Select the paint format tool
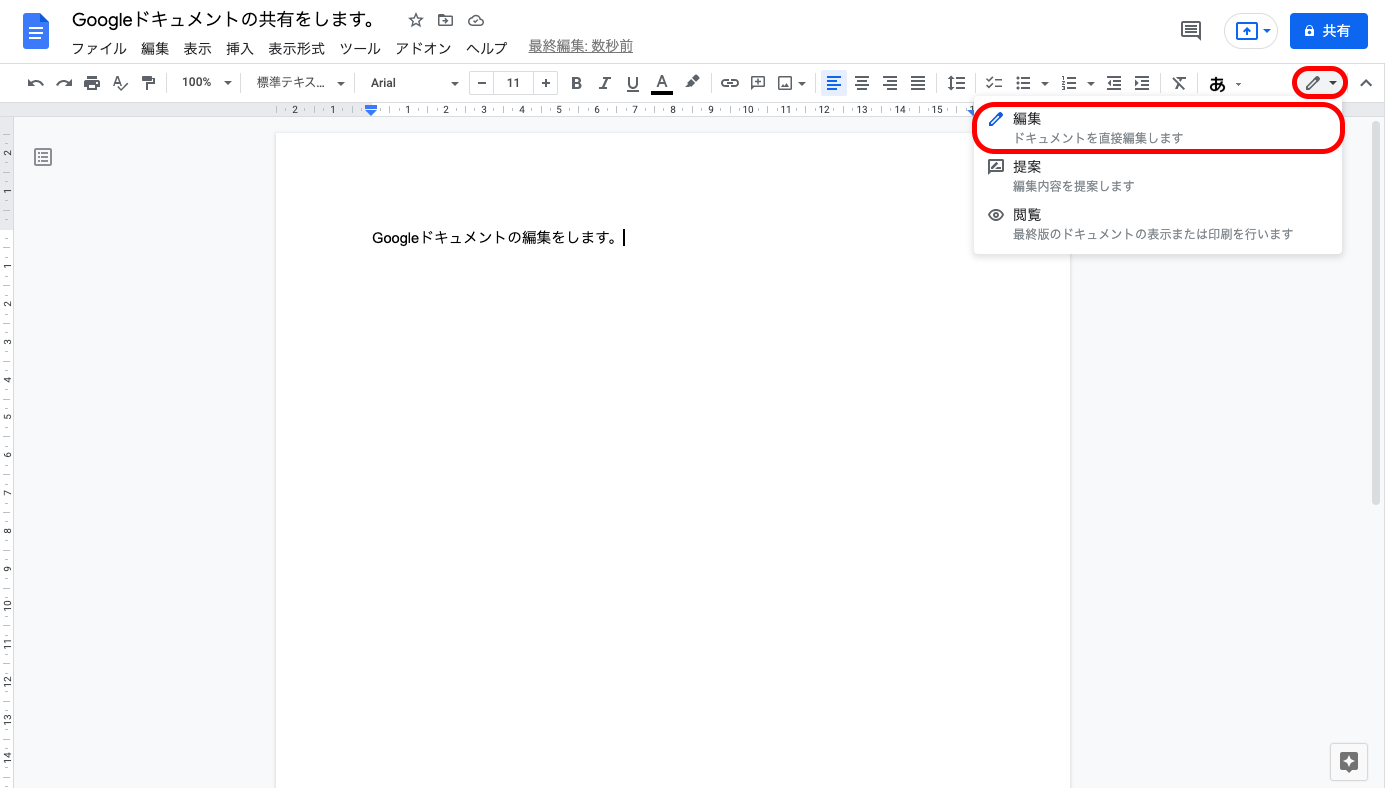This screenshot has width=1385, height=788. (x=148, y=83)
